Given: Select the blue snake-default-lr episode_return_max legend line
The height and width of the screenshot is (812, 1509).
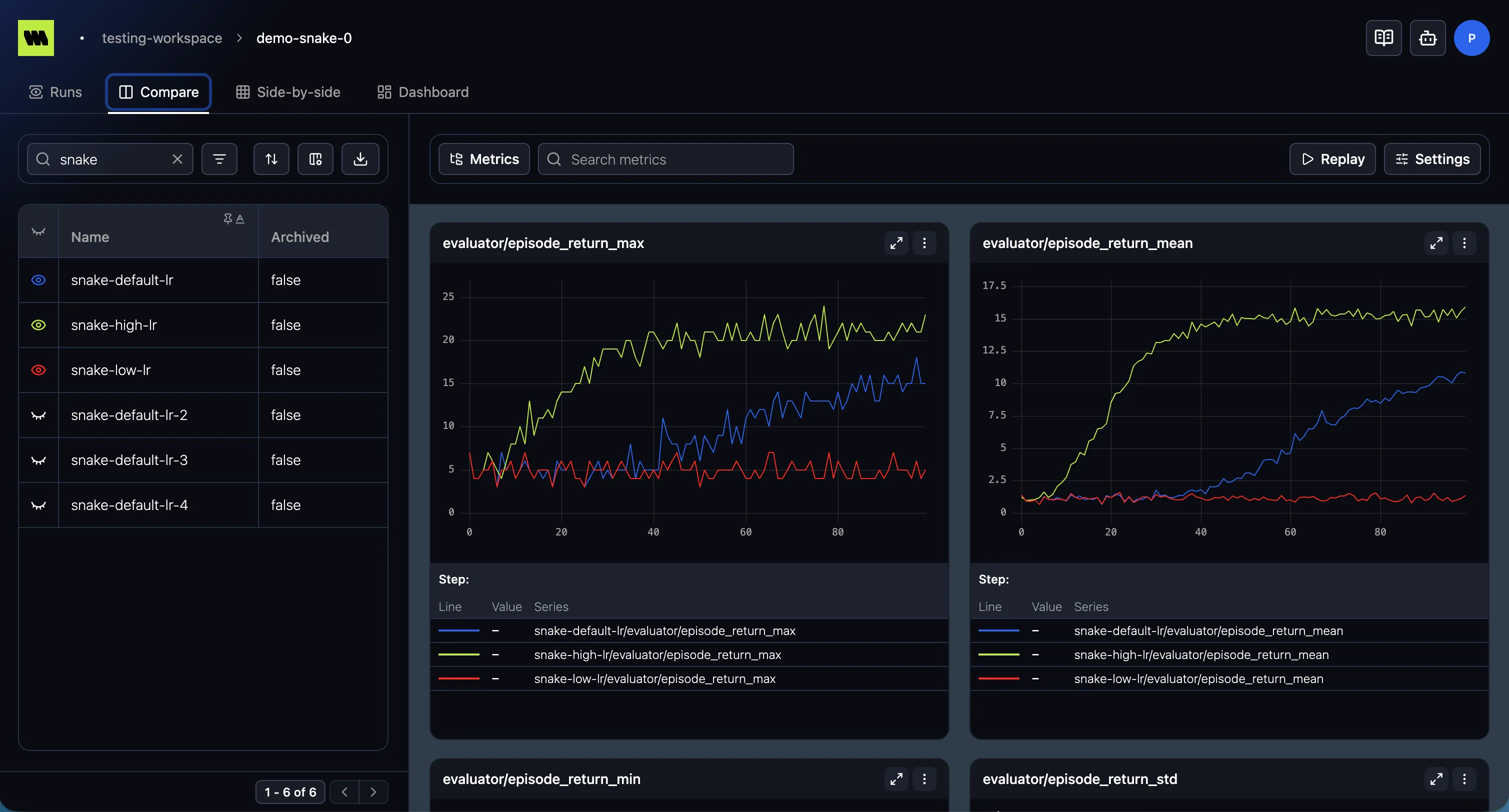Looking at the screenshot, I should 458,631.
